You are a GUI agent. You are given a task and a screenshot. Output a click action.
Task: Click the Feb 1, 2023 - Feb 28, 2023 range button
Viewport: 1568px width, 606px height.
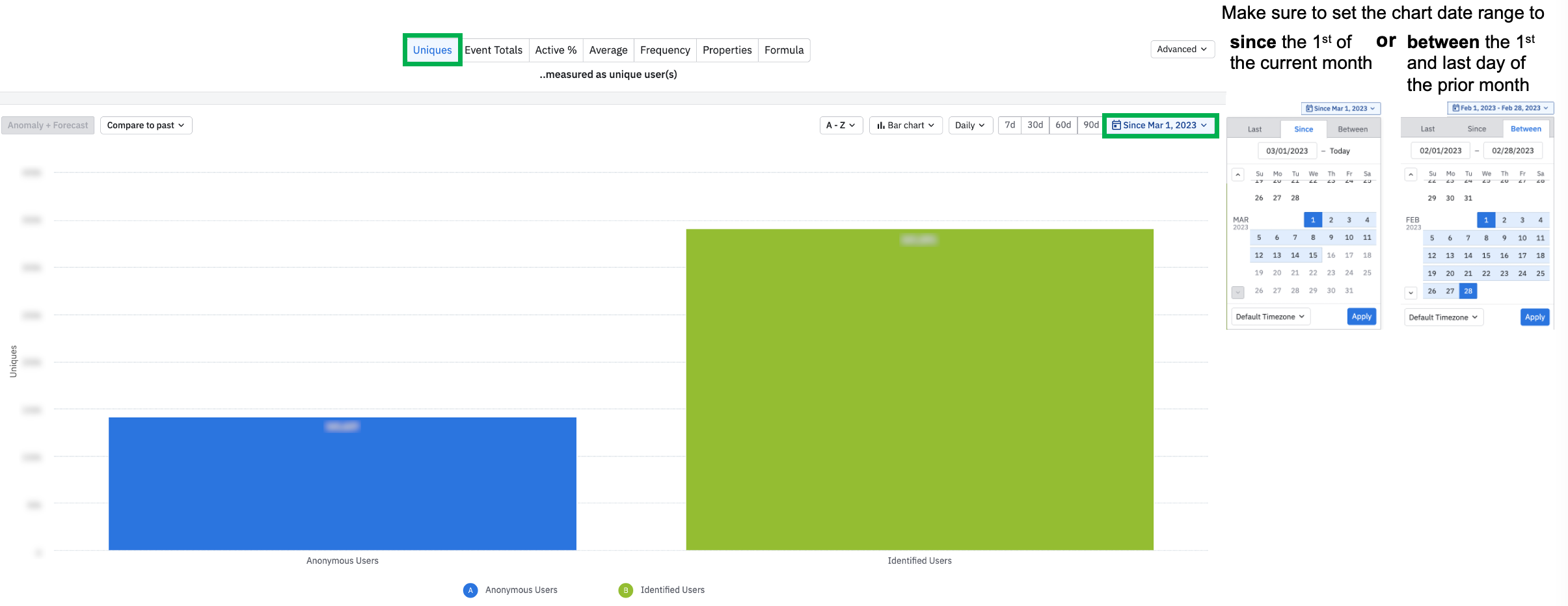coord(1500,108)
